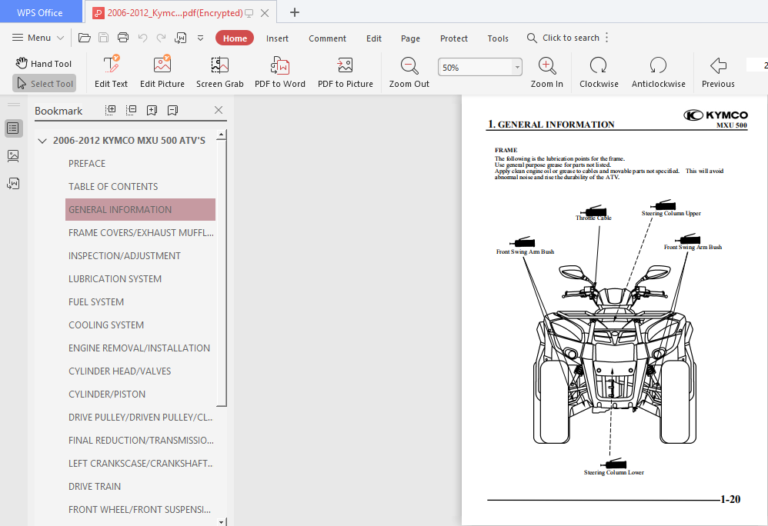Viewport: 768px width, 526px height.
Task: Click the 'Click to search' box
Action: pos(563,38)
